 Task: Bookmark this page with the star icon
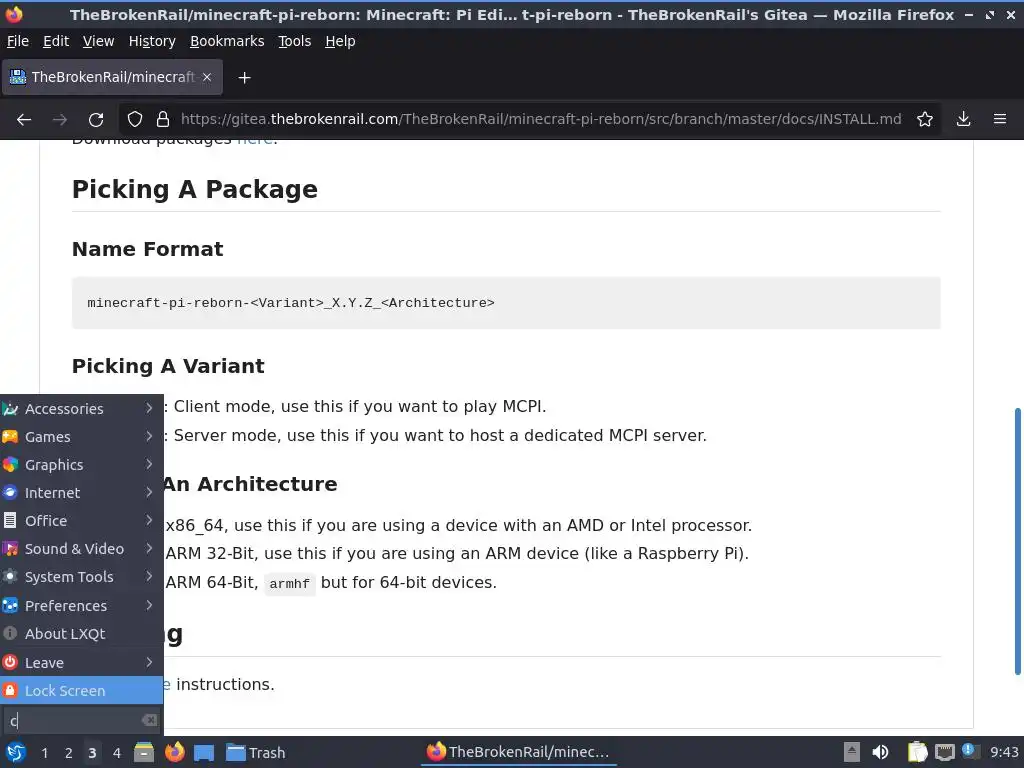point(925,119)
